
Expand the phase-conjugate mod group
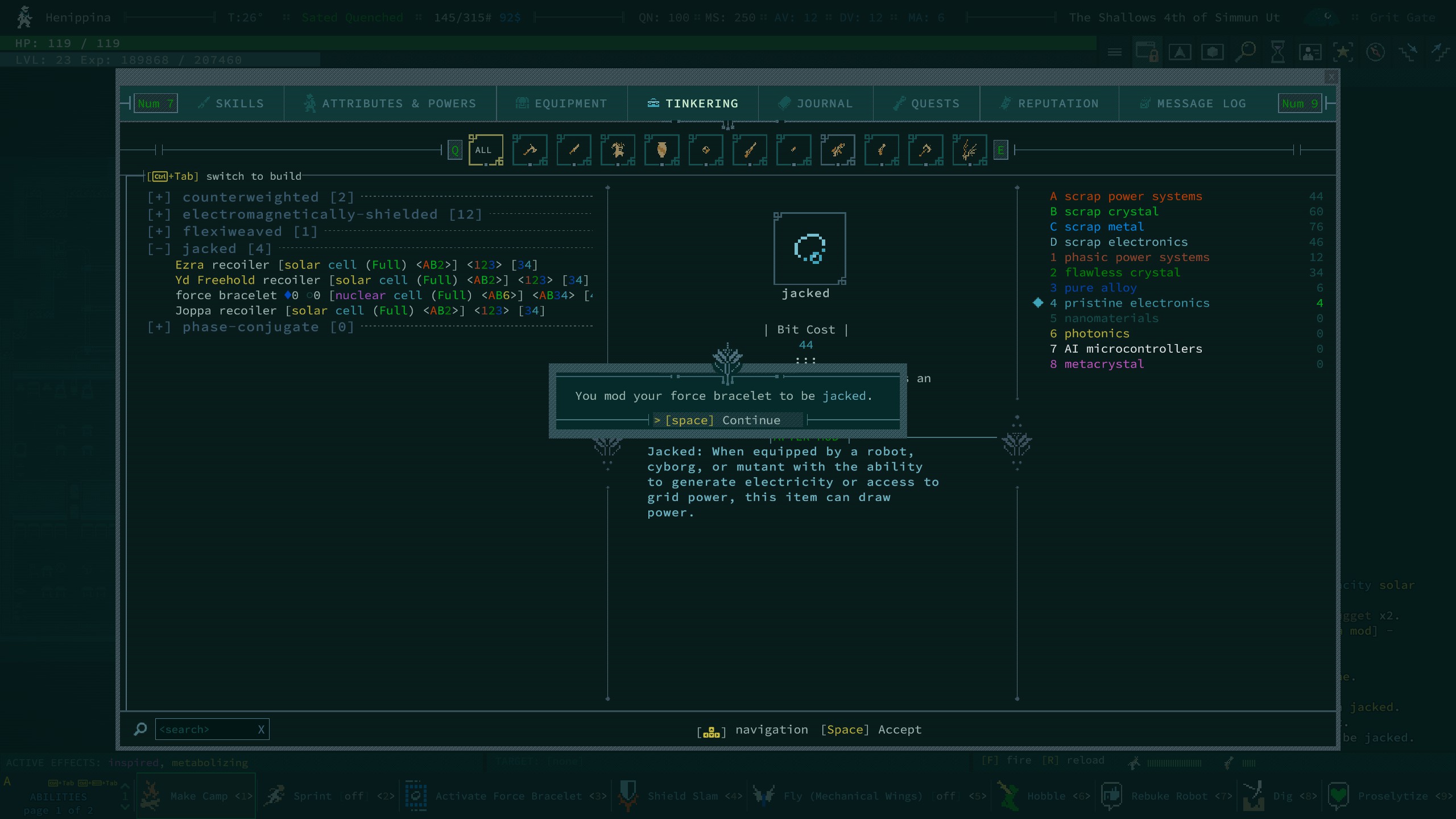point(159,327)
